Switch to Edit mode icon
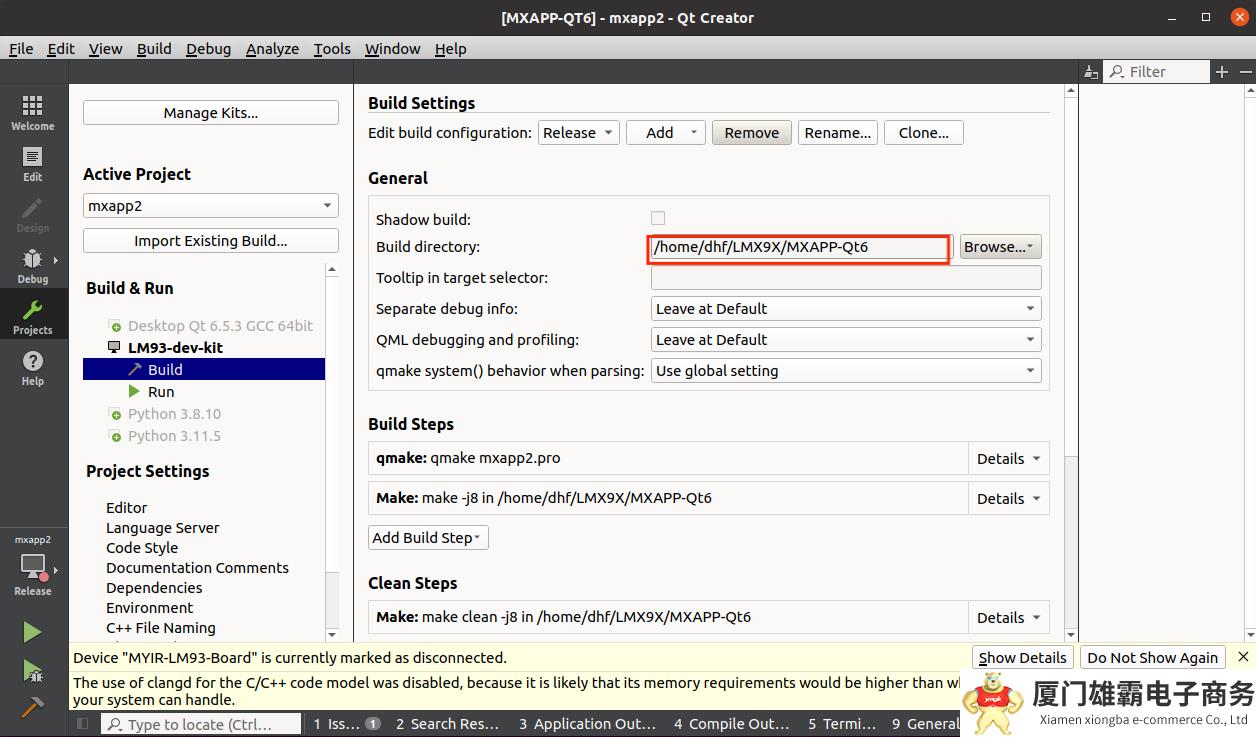Screen dimensions: 1256x737 point(32,164)
